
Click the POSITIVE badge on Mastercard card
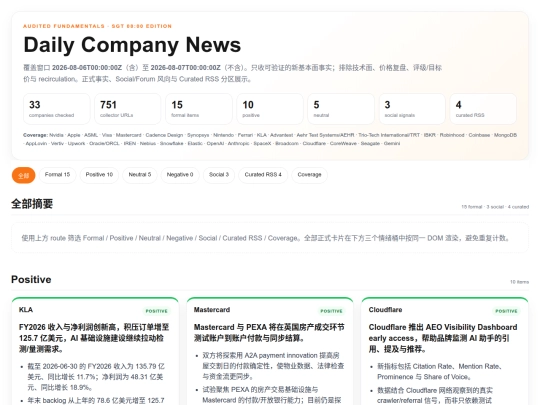[x=331, y=311]
